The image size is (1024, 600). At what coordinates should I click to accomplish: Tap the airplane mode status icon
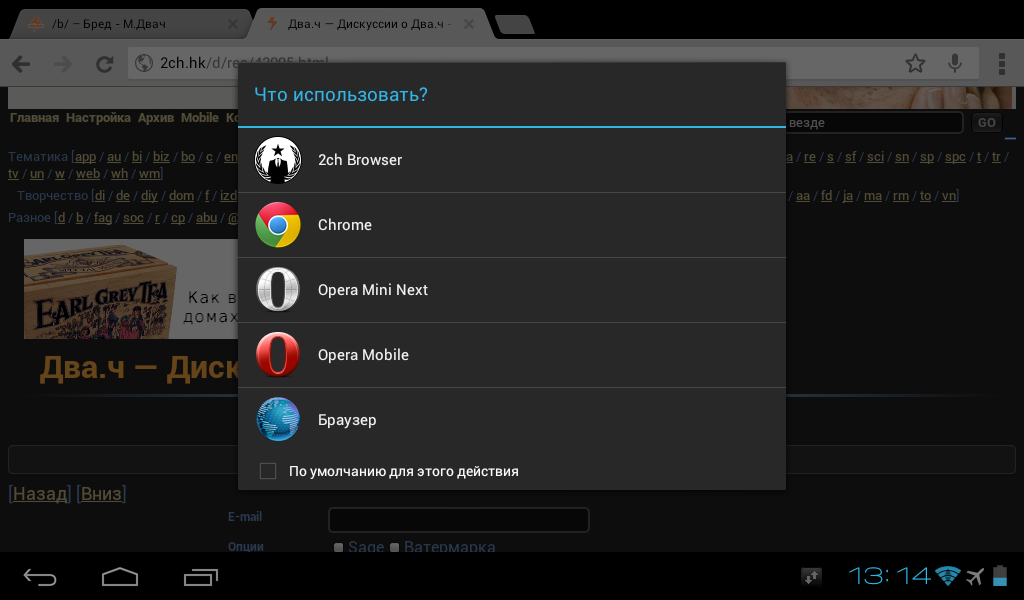pos(975,576)
